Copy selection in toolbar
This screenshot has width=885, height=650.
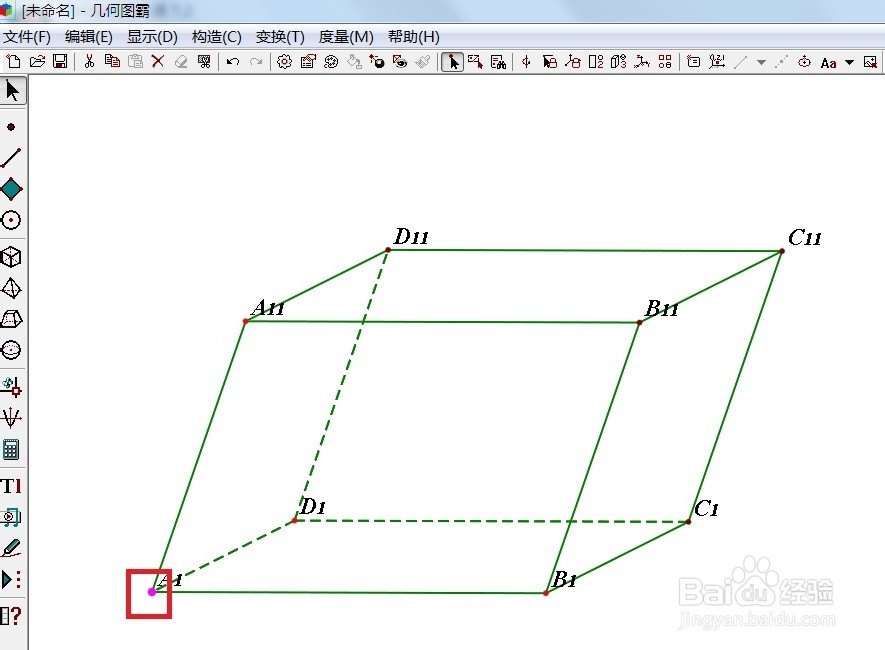pos(112,61)
